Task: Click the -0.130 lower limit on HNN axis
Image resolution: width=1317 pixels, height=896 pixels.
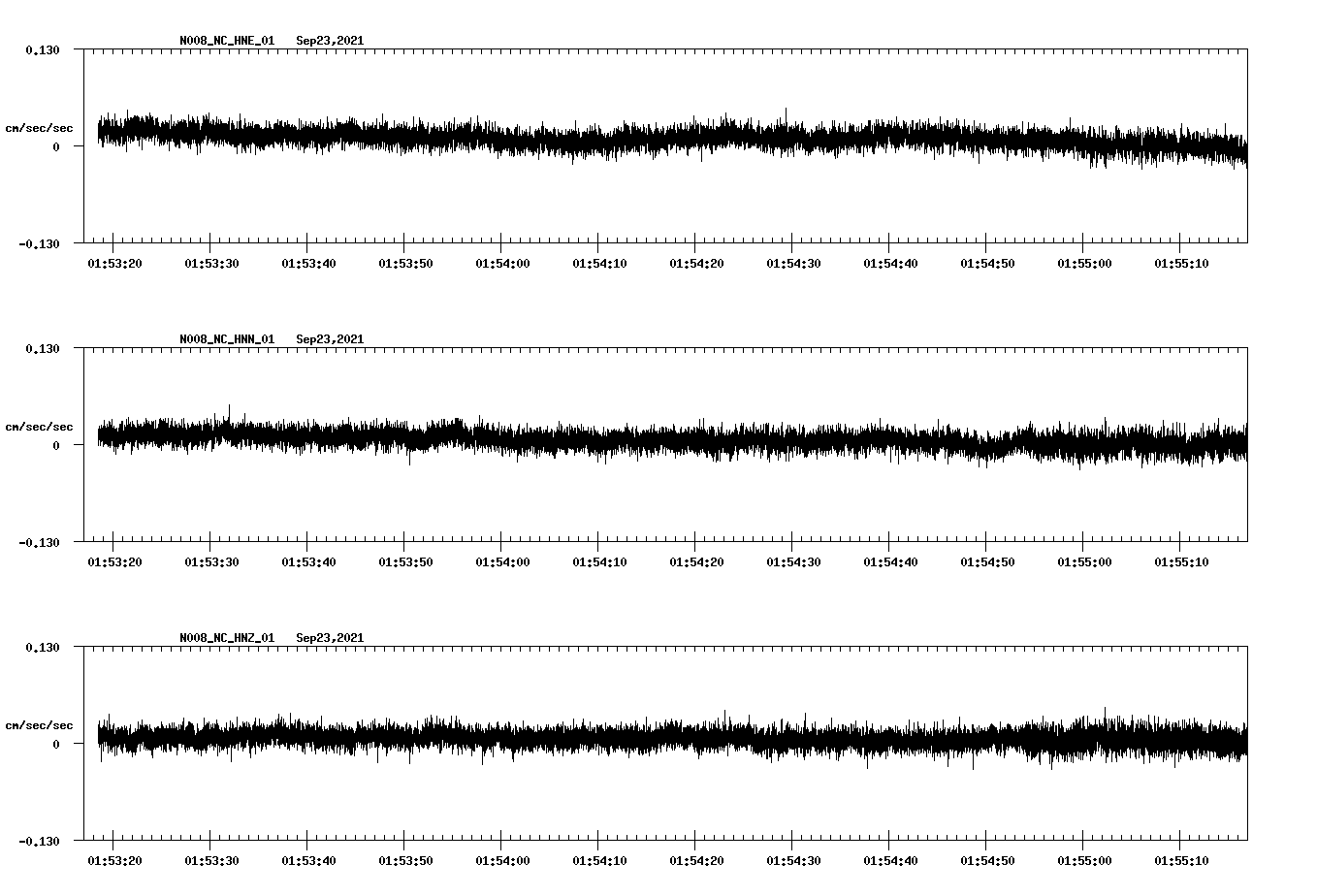Action: (x=40, y=543)
